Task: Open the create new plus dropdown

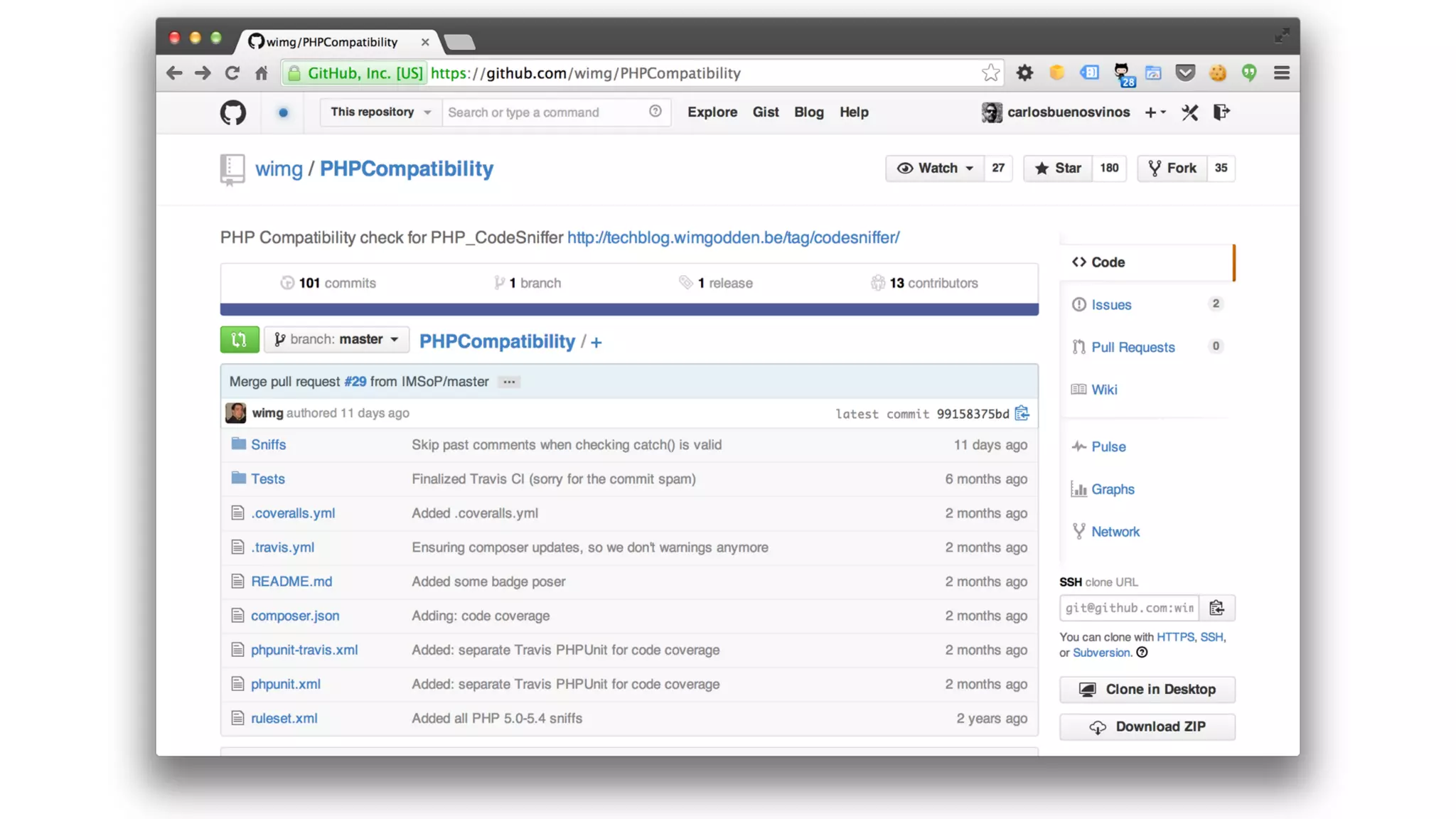Action: (1155, 112)
